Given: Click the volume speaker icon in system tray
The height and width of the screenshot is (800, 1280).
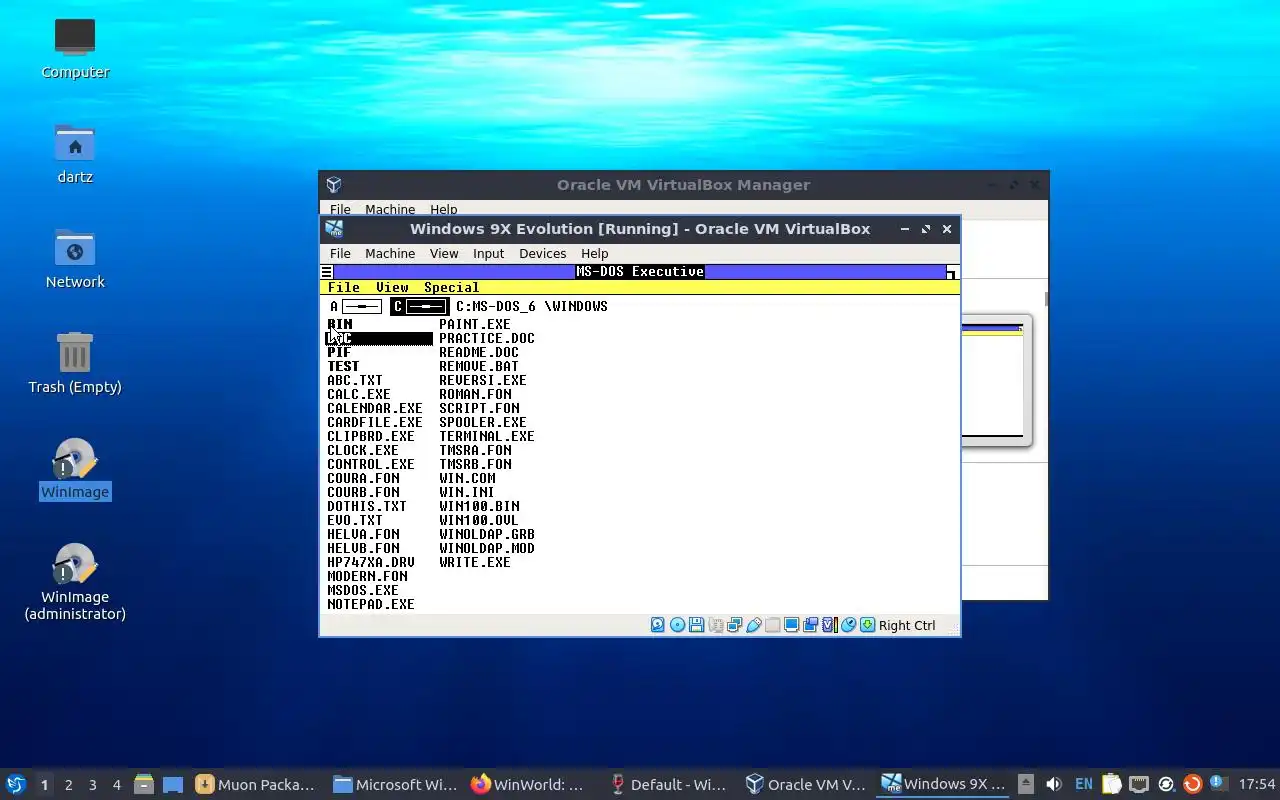Looking at the screenshot, I should [1053, 784].
